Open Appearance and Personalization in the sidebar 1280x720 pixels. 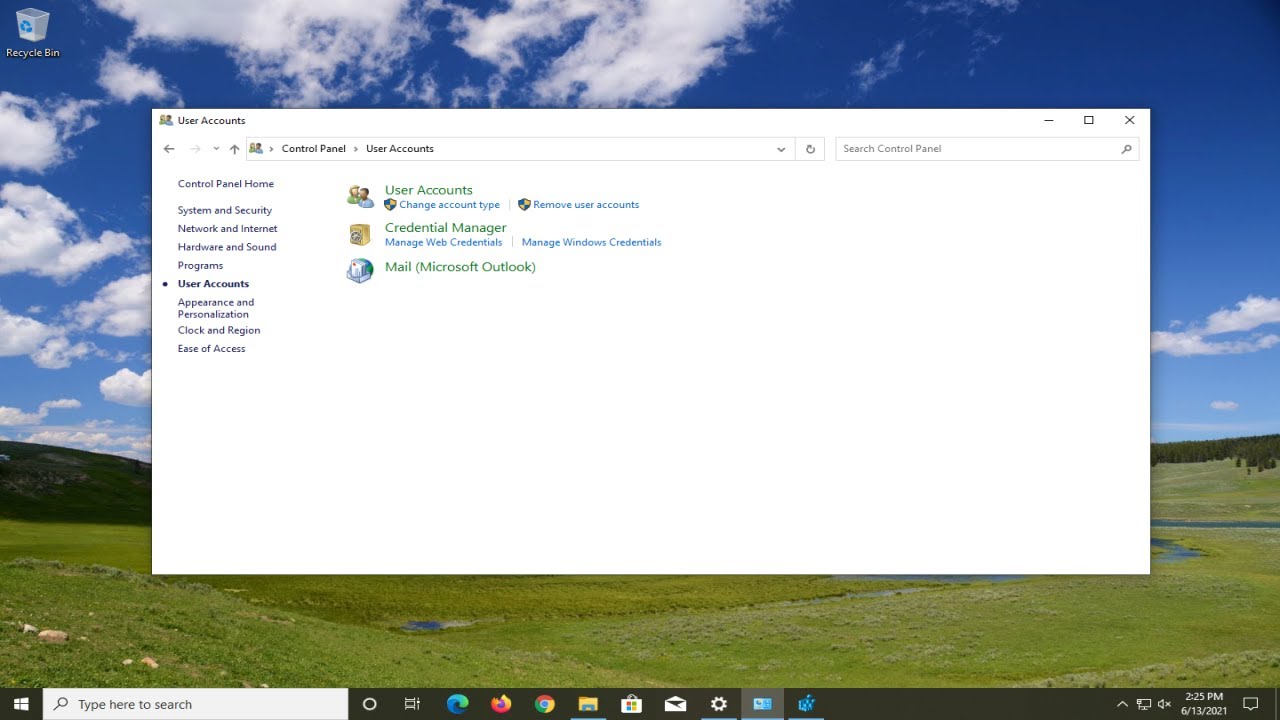(x=216, y=308)
